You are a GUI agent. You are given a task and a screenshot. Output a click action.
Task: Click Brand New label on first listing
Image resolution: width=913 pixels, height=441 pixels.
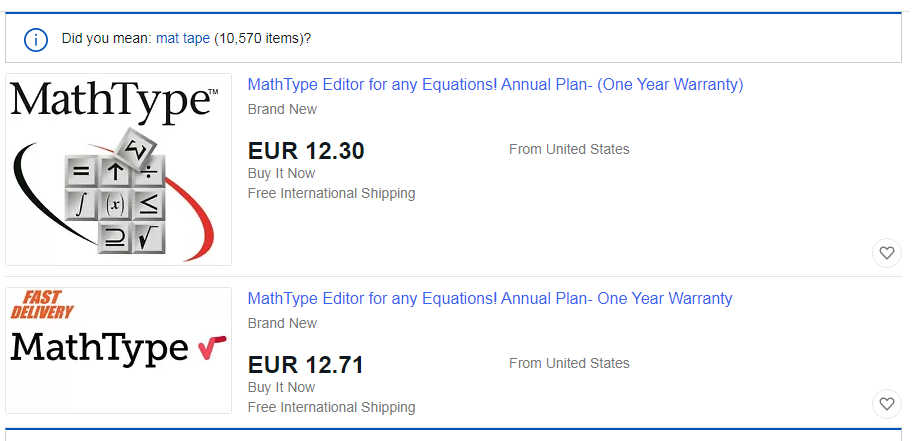pyautogui.click(x=282, y=109)
